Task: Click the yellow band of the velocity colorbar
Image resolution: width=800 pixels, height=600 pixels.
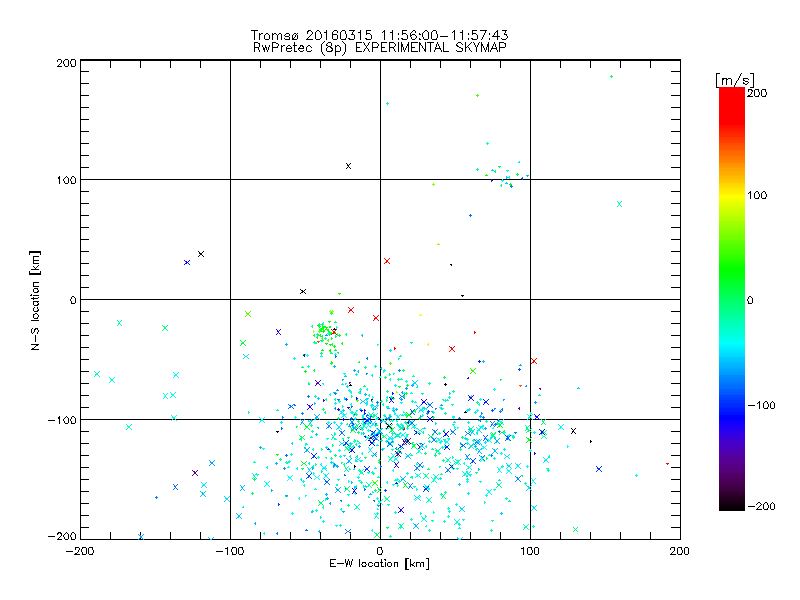Action: coord(732,196)
